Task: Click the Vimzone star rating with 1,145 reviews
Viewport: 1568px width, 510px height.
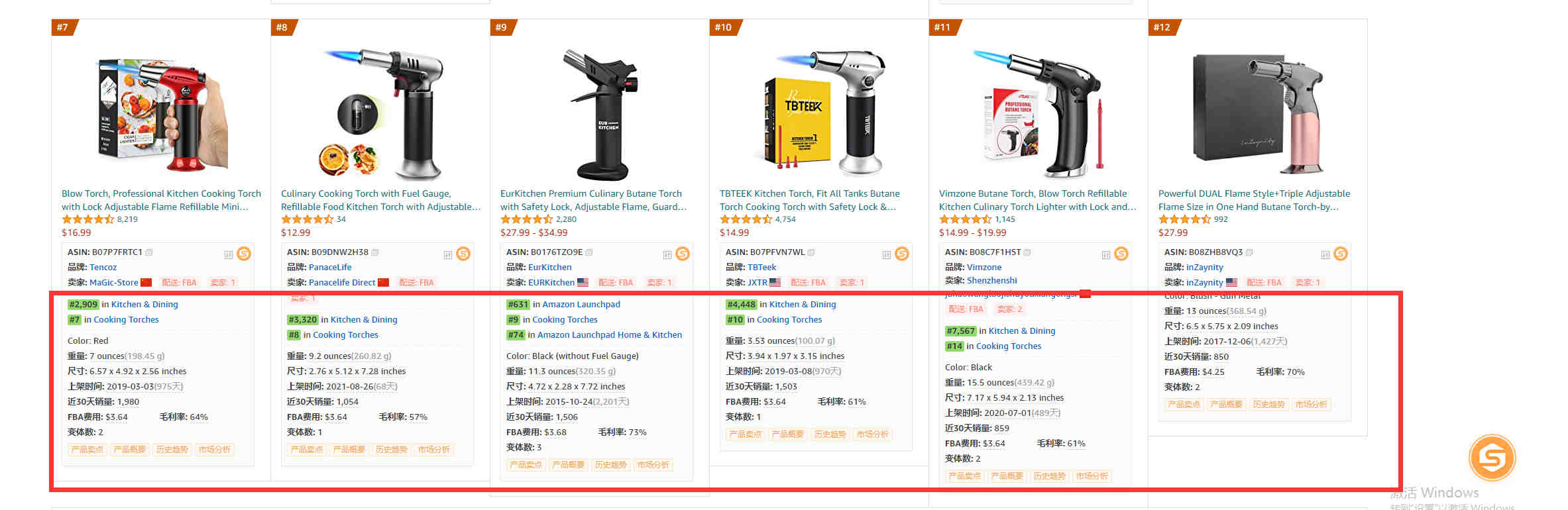Action: [x=965, y=219]
